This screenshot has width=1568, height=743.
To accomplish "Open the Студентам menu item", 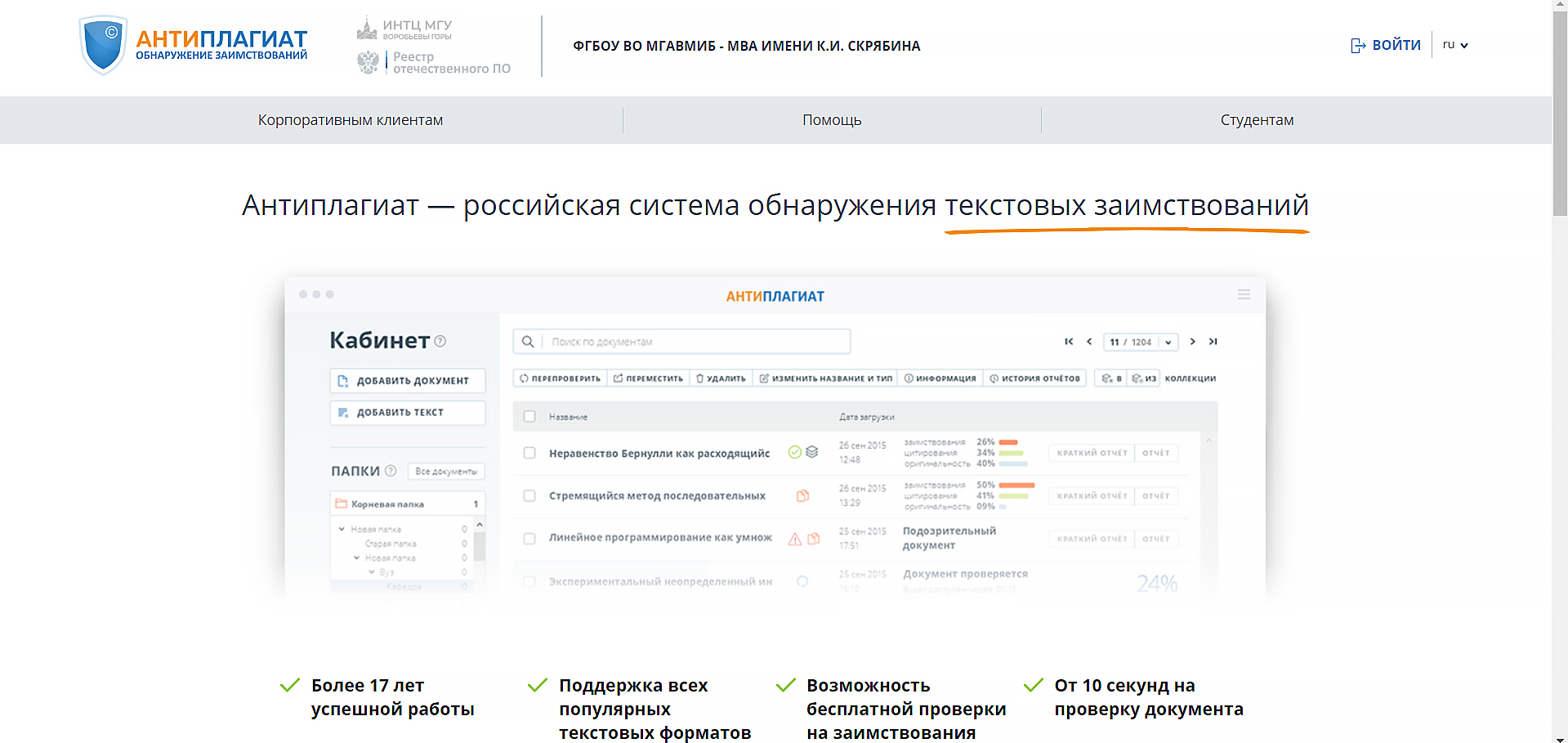I will (1257, 120).
